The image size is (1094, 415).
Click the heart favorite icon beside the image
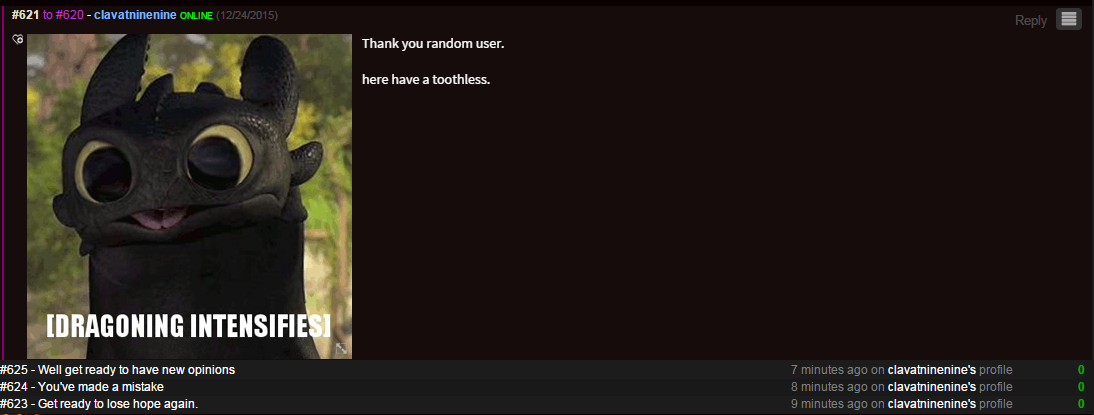pyautogui.click(x=18, y=40)
